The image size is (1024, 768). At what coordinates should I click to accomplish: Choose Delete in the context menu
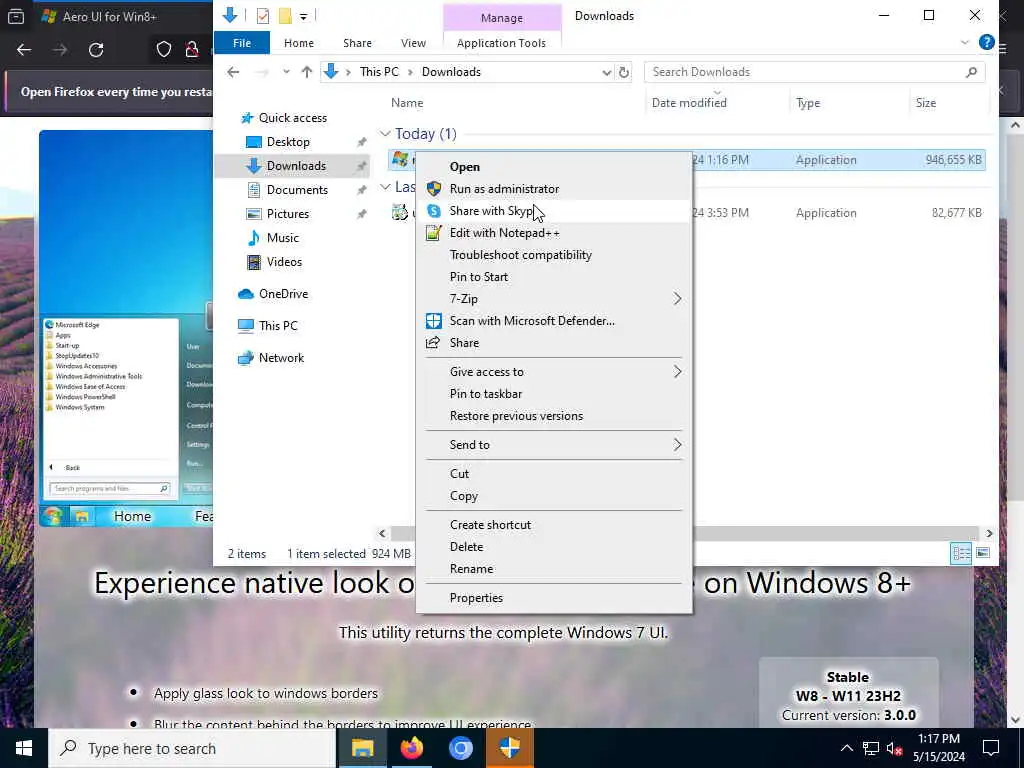coord(466,547)
